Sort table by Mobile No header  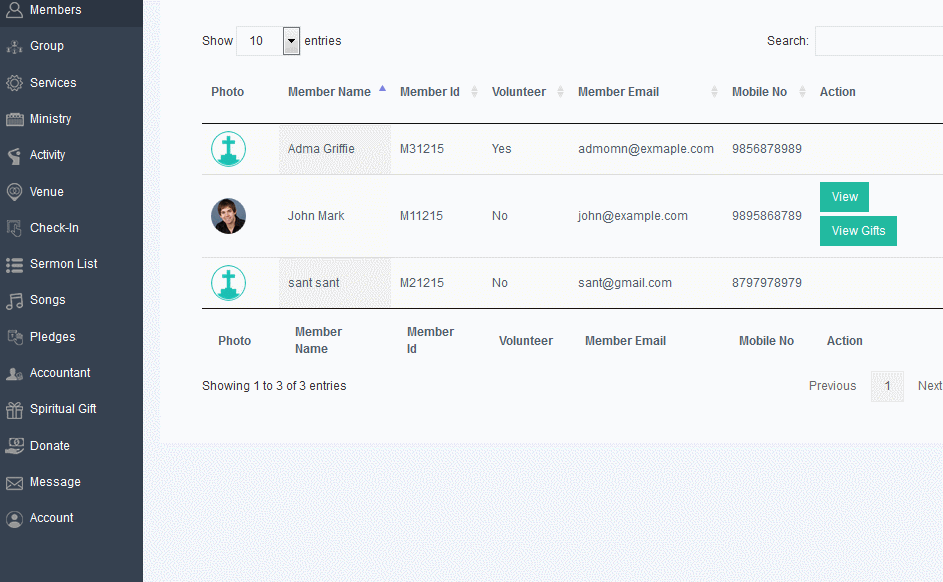(x=760, y=91)
